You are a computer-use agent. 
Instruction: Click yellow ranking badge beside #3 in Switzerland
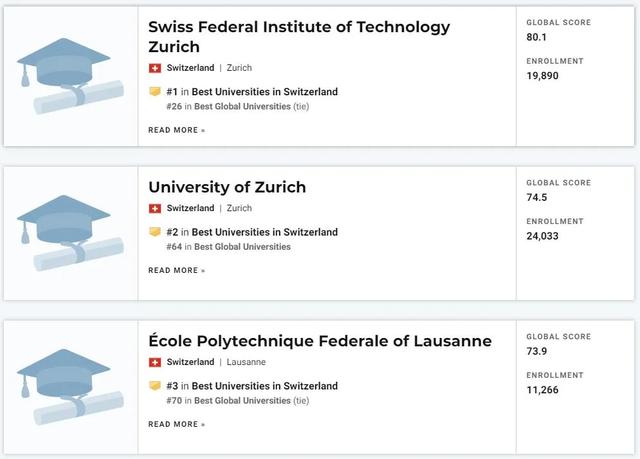pyautogui.click(x=155, y=386)
